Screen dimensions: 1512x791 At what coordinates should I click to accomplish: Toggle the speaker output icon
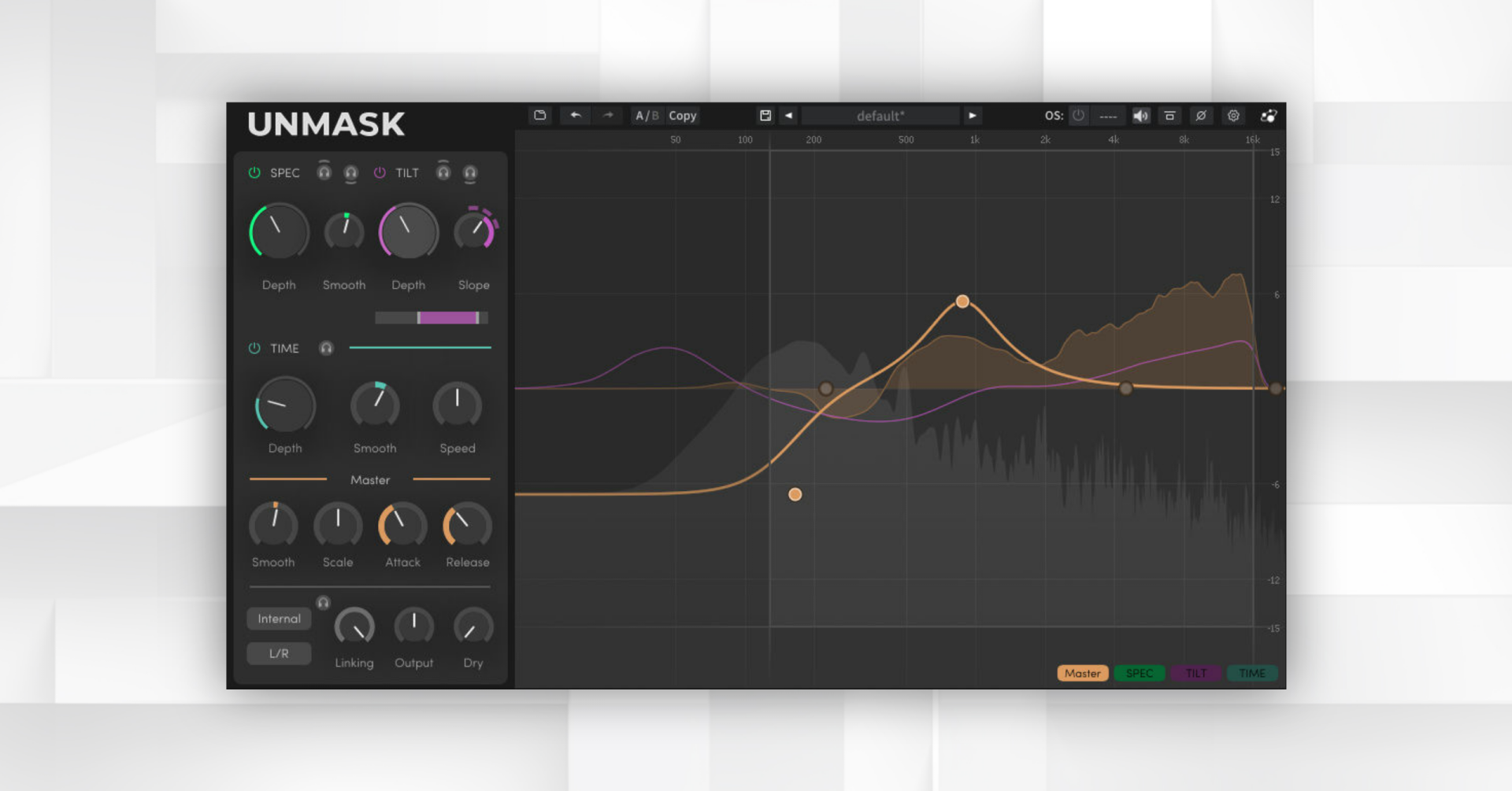[1140, 116]
